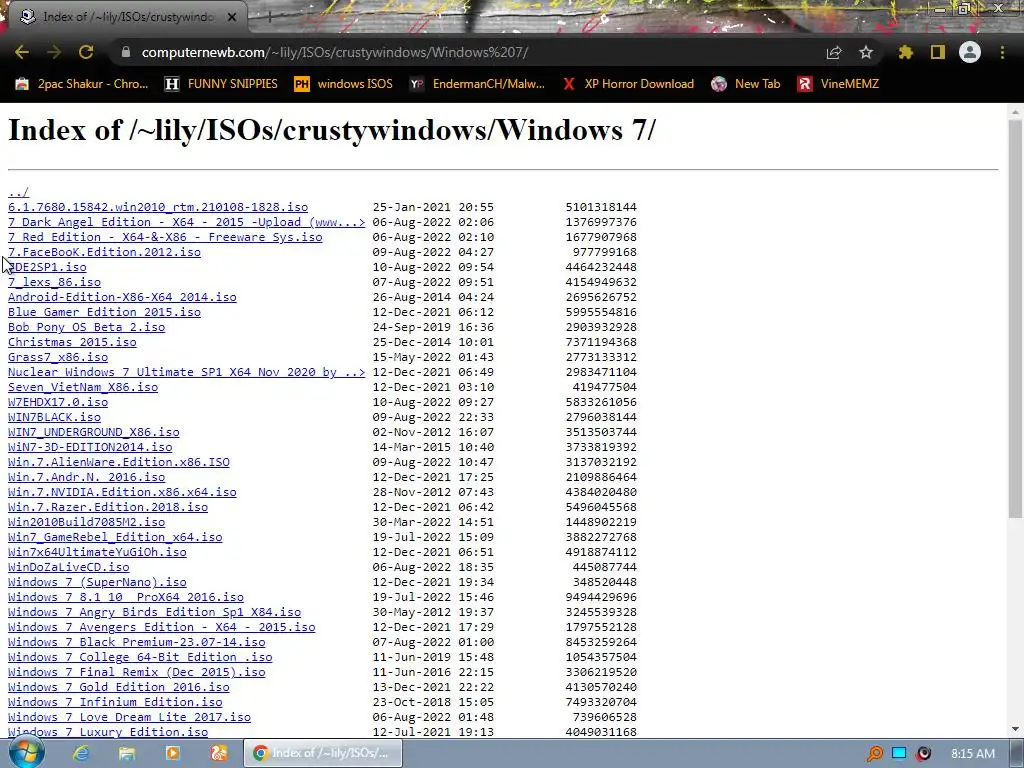The width and height of the screenshot is (1024, 768).
Task: Click the round red-and-black tray icon
Action: click(x=923, y=754)
